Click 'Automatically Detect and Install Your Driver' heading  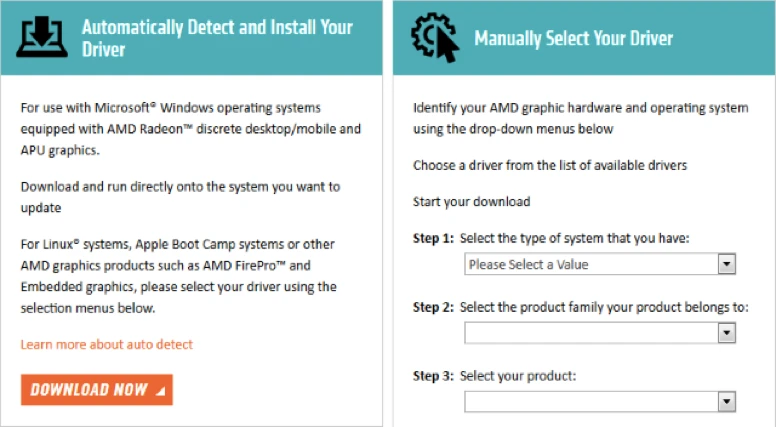[216, 37]
